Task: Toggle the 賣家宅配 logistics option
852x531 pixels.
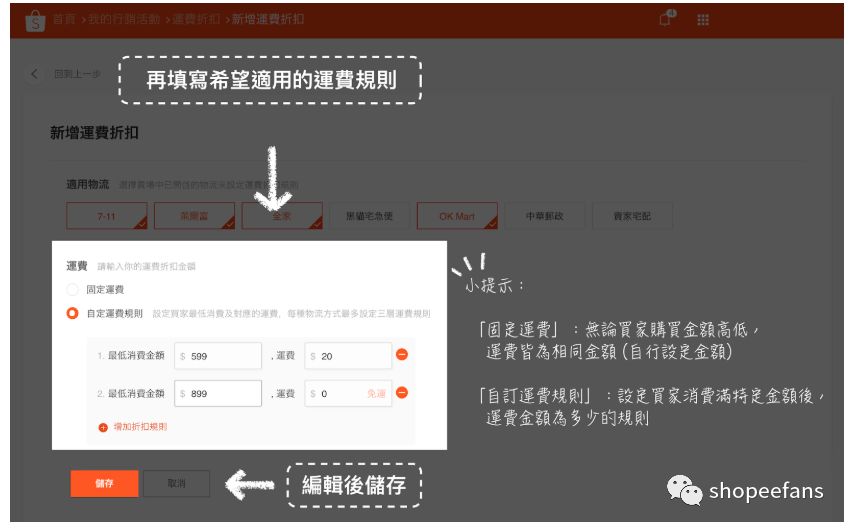Action: point(632,216)
